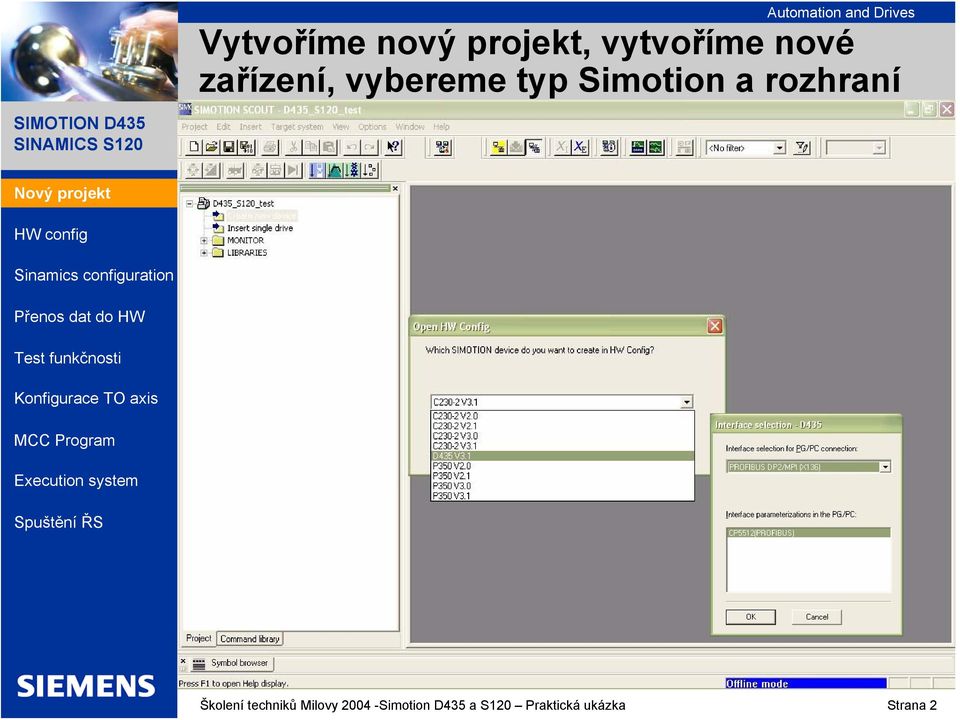
Task: Select P350 V3.1 in device list
Action: [563, 496]
